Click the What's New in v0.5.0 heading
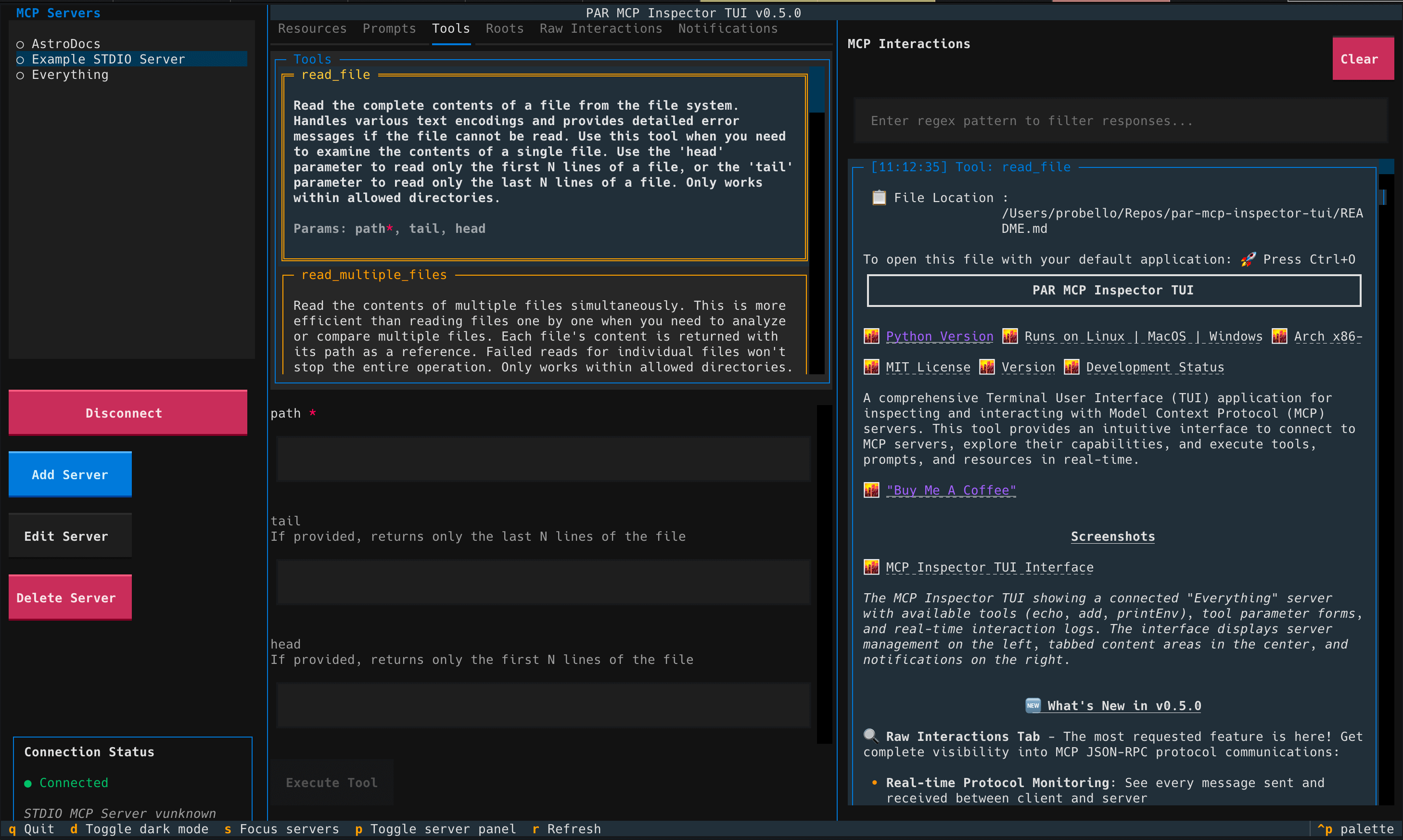The image size is (1403, 840). click(x=1124, y=706)
